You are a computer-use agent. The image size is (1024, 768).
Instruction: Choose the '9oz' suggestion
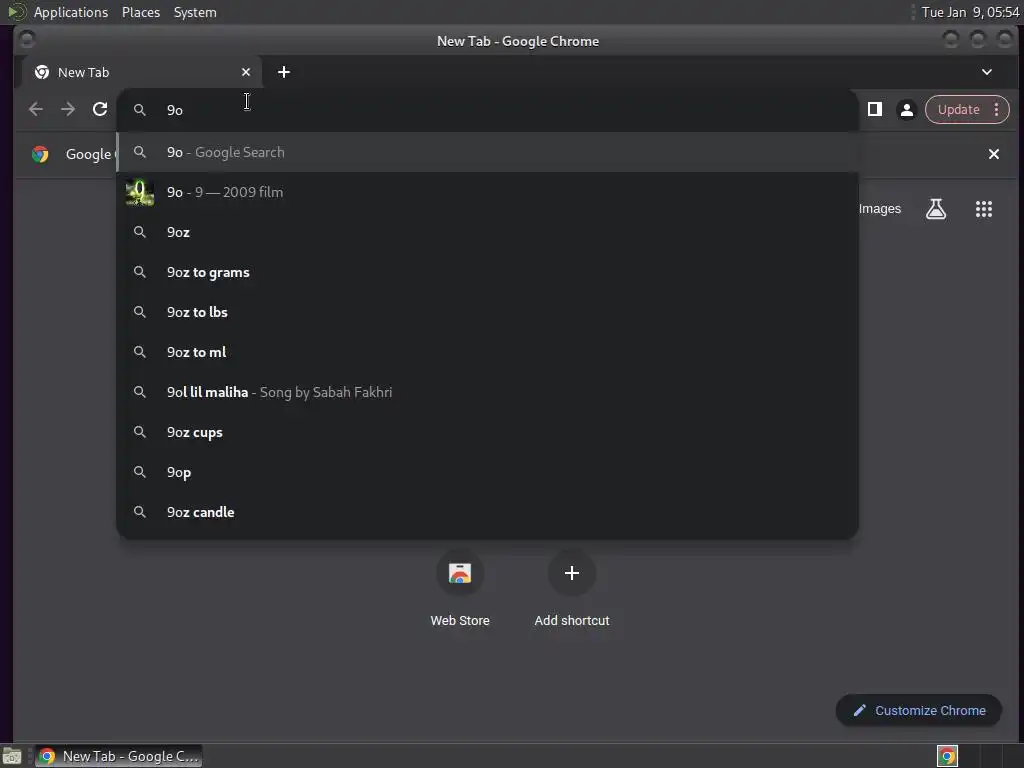[x=487, y=232]
